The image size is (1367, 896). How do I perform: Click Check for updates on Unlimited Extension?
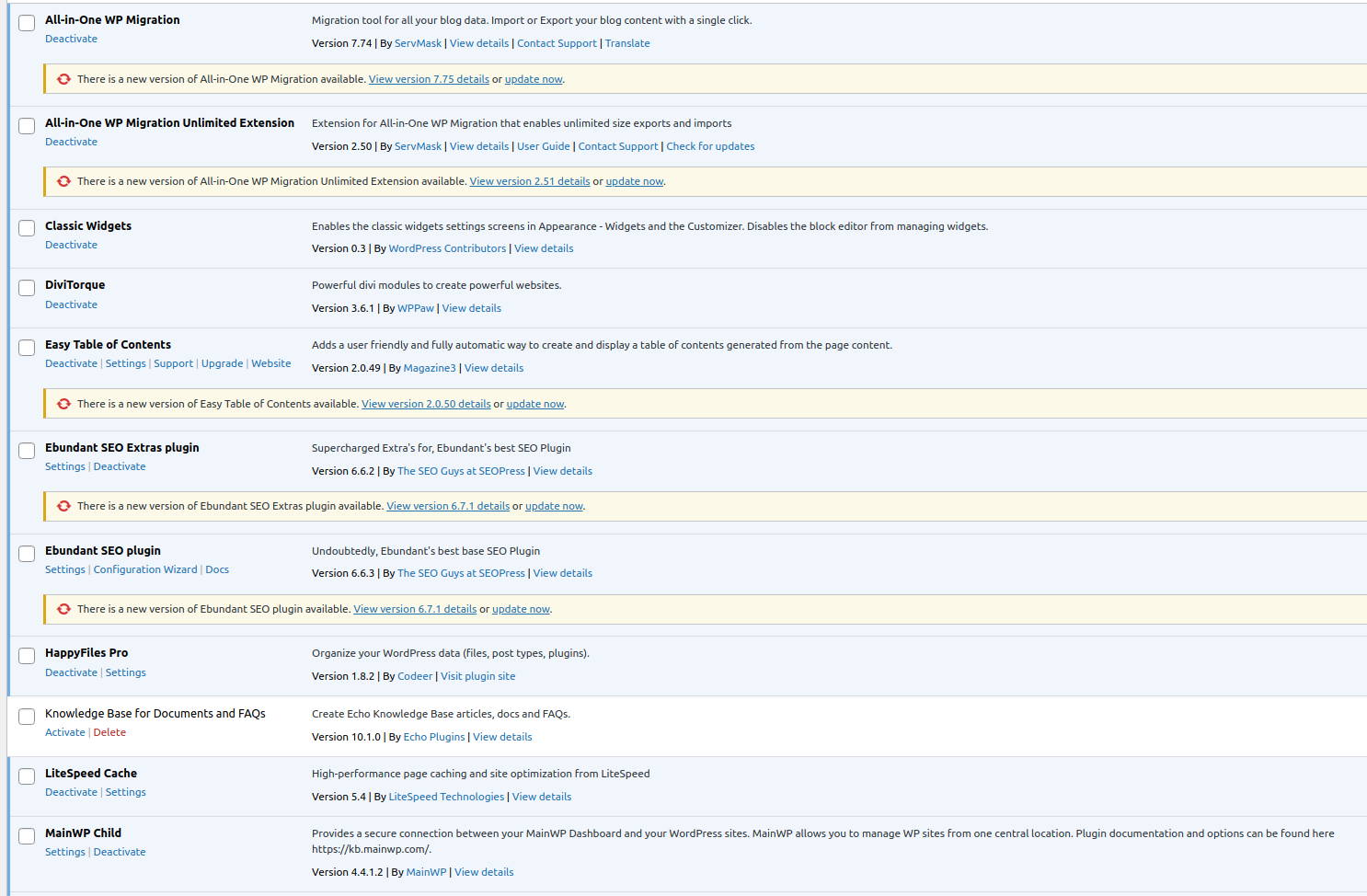(x=709, y=146)
